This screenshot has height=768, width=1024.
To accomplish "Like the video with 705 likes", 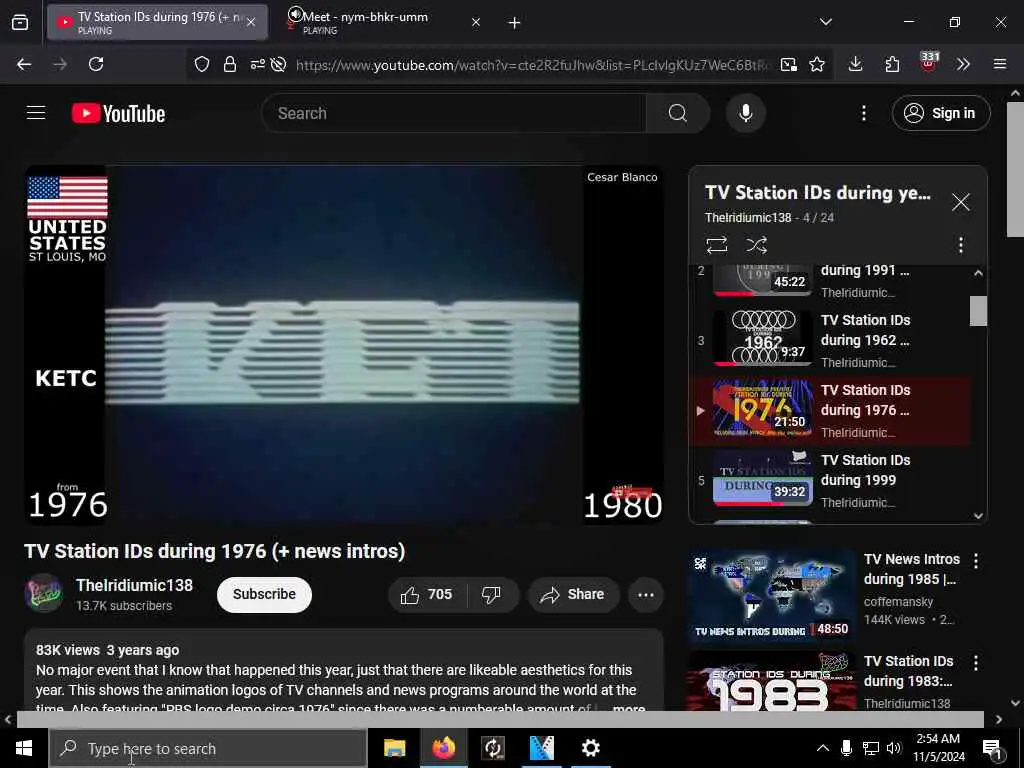I will [x=427, y=594].
